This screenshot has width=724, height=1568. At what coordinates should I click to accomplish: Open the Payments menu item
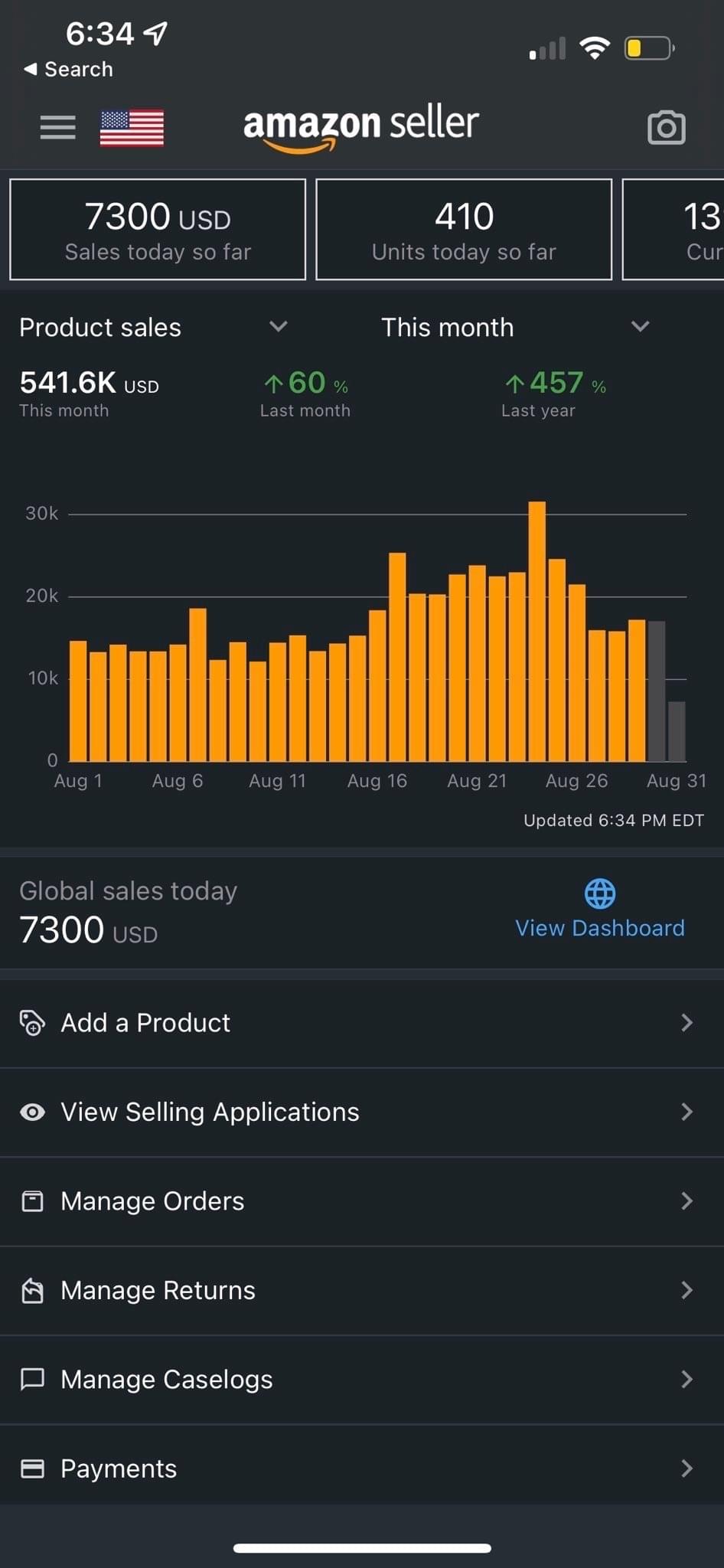coord(119,1468)
